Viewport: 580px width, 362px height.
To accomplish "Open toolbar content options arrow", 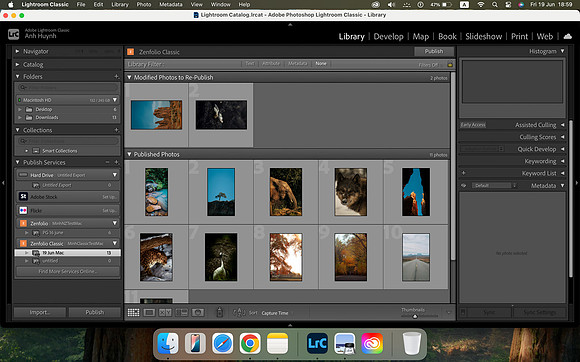I will click(449, 313).
